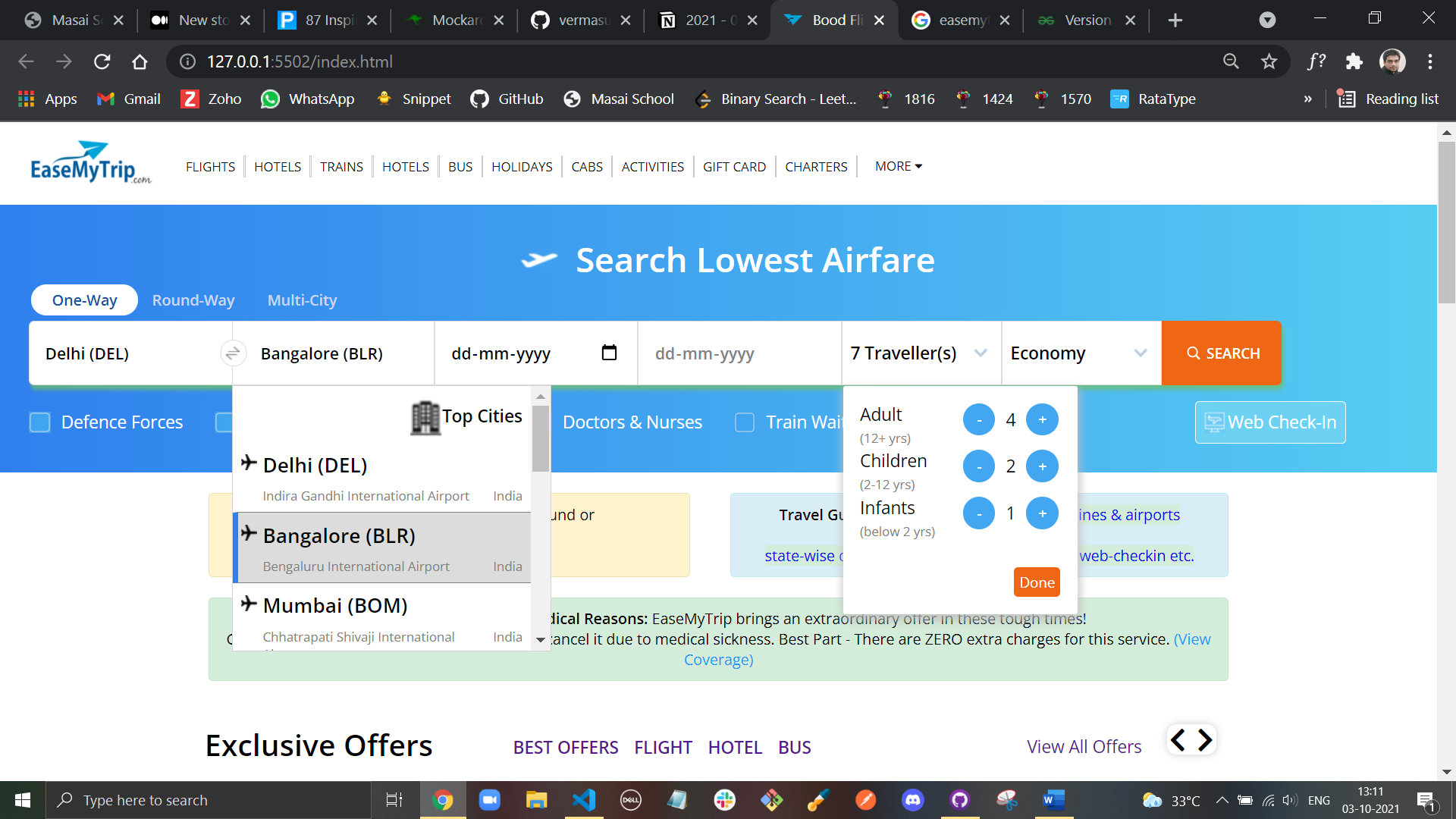Show next offers with right chevron
Image resolution: width=1456 pixels, height=819 pixels.
pos(1205,739)
